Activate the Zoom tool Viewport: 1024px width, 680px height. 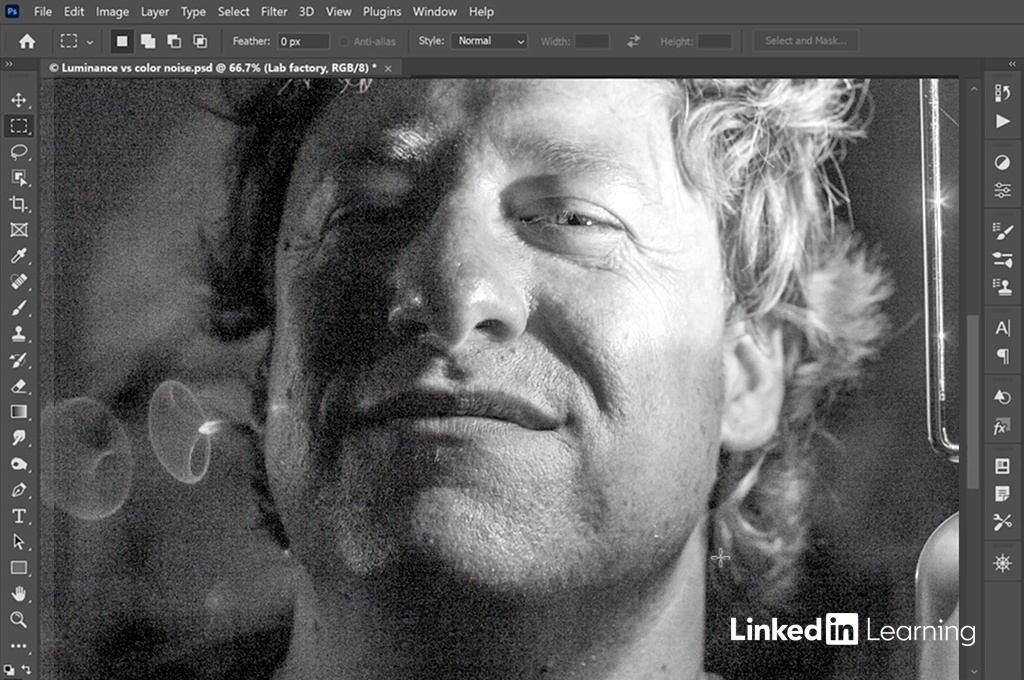19,620
